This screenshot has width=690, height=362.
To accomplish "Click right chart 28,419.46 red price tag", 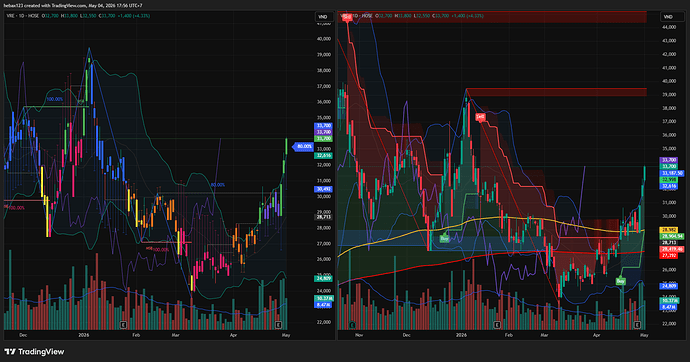I will (x=672, y=249).
